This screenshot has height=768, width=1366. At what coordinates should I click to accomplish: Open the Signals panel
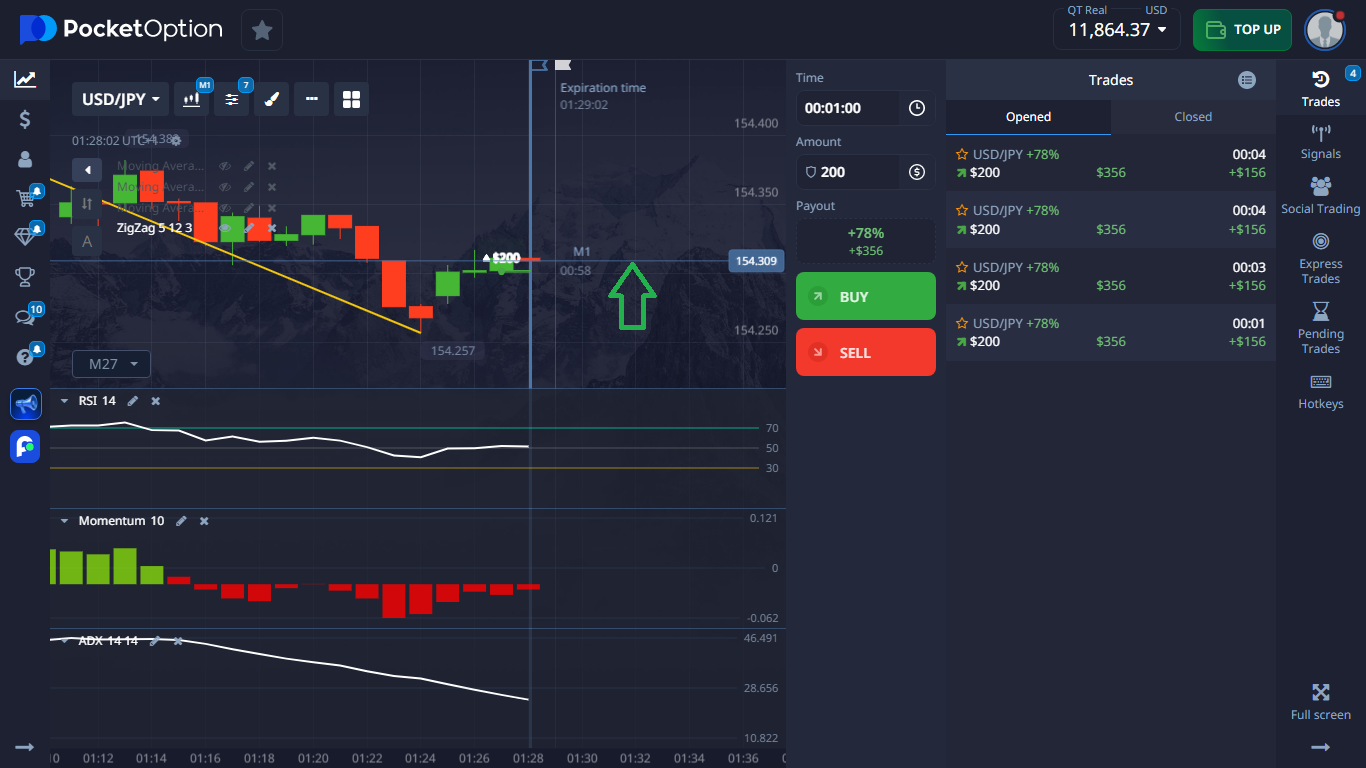point(1320,140)
